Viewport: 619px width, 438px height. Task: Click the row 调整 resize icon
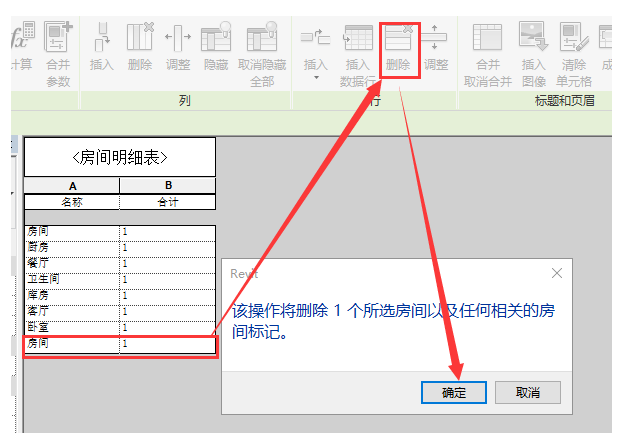[434, 37]
